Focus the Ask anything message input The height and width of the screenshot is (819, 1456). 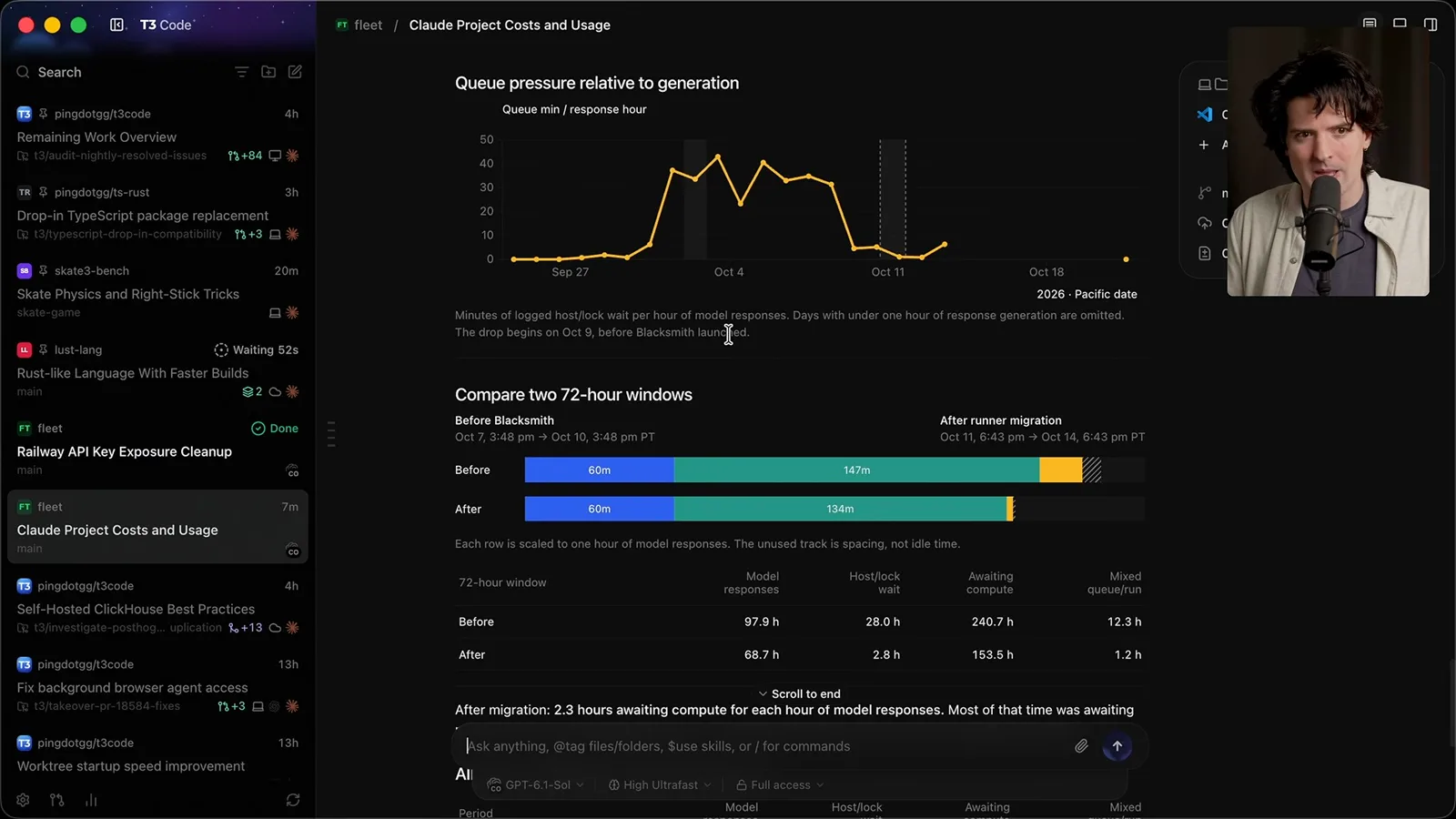(764, 746)
